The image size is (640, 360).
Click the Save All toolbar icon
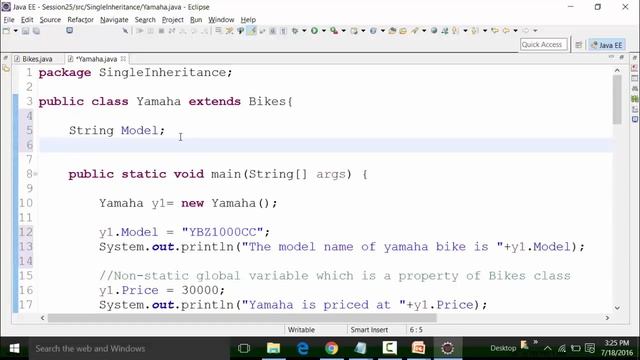pos(36,31)
